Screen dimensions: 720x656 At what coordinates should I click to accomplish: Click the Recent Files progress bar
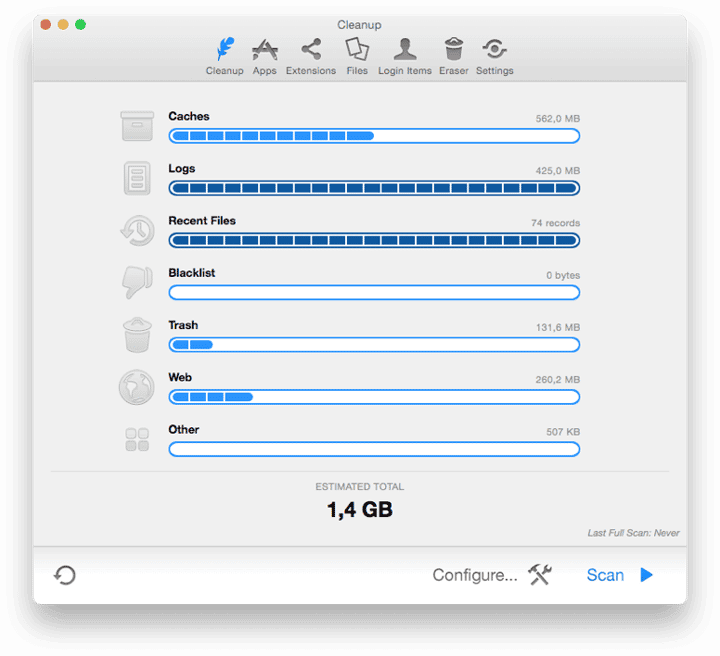(374, 241)
